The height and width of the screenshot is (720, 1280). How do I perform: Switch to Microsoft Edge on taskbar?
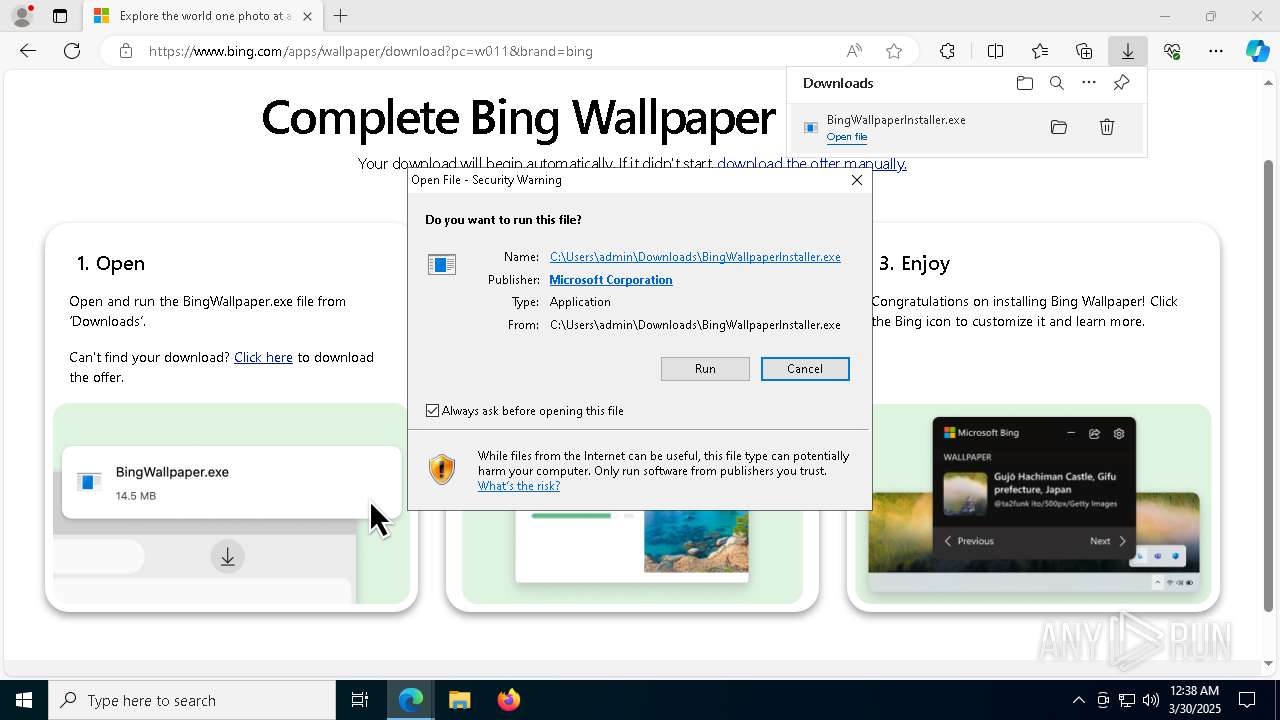tap(411, 700)
